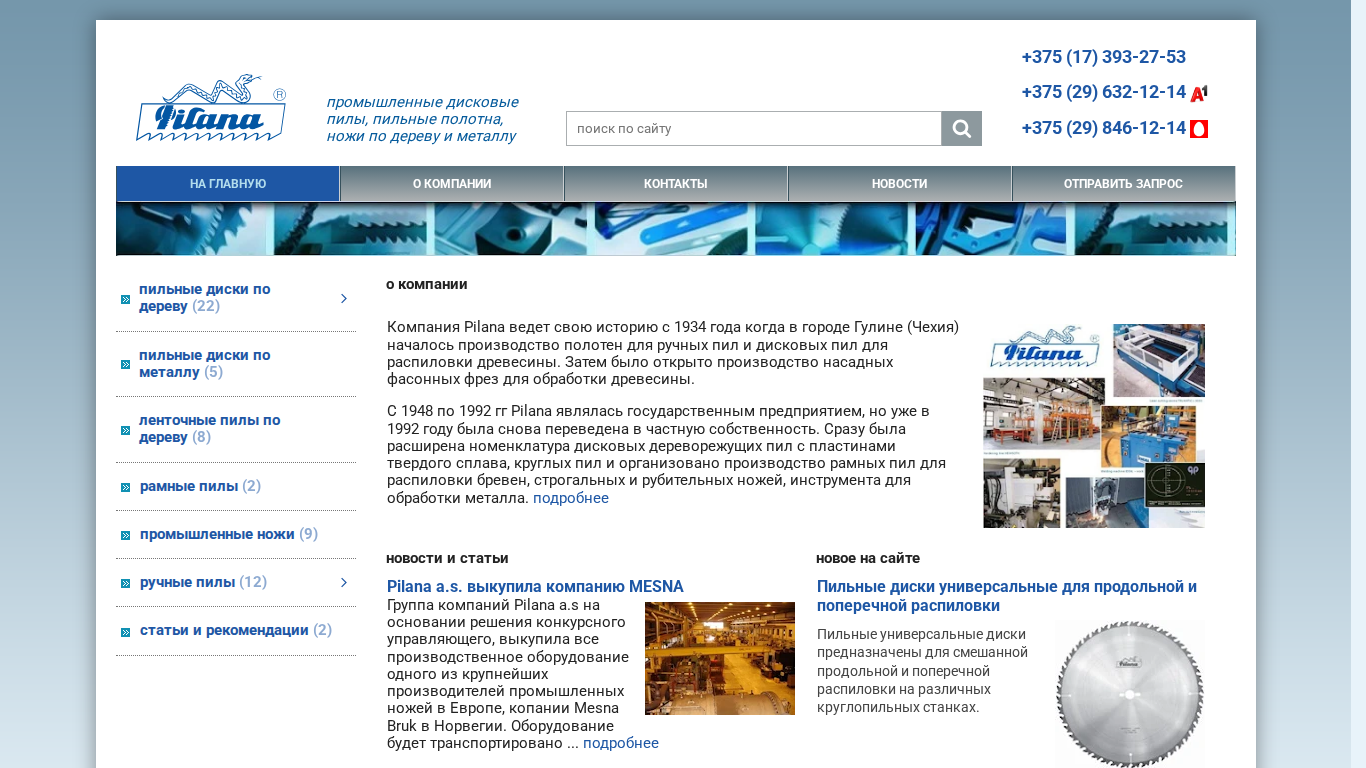
Task: Click подробнее link under company description
Action: pos(571,498)
